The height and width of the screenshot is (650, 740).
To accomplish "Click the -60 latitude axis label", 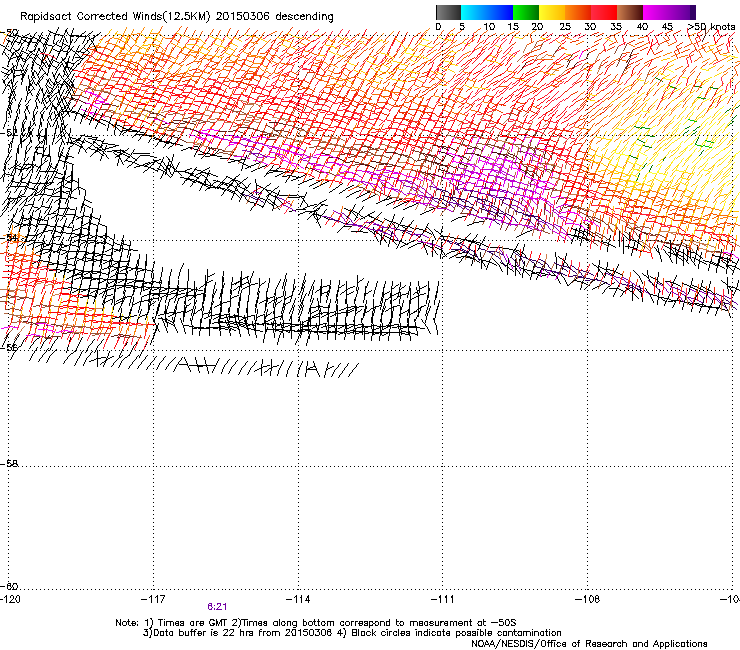I will tap(9, 586).
